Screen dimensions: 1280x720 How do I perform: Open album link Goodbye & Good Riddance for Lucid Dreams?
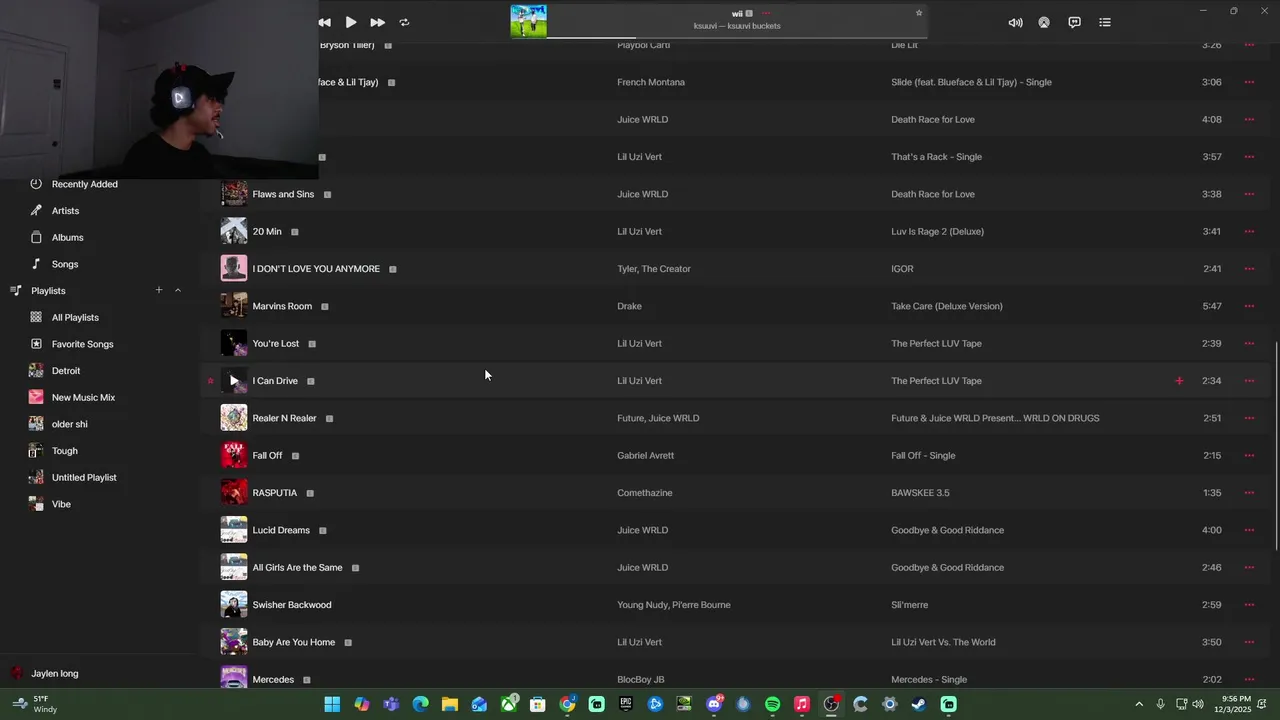tap(948, 530)
